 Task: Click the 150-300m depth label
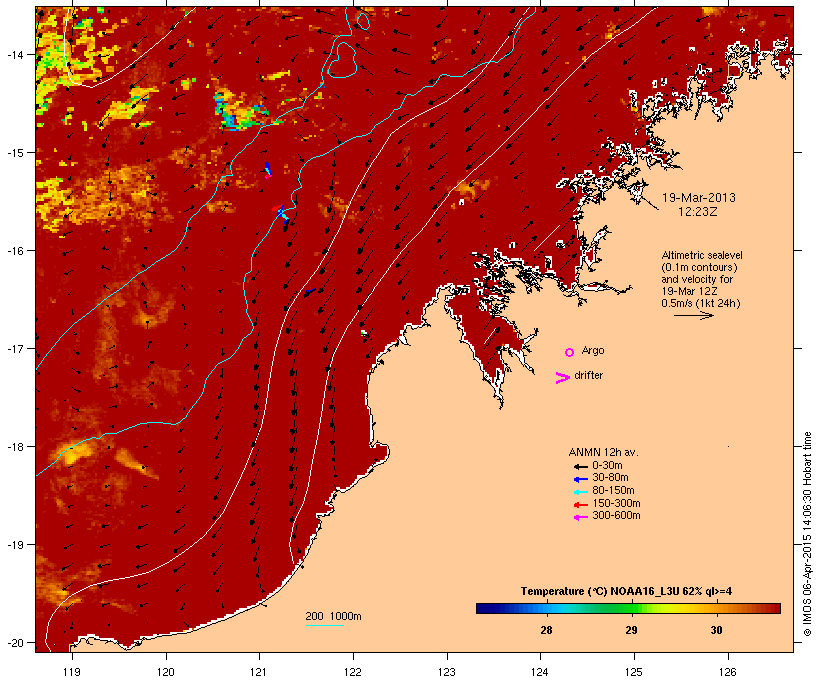click(616, 503)
